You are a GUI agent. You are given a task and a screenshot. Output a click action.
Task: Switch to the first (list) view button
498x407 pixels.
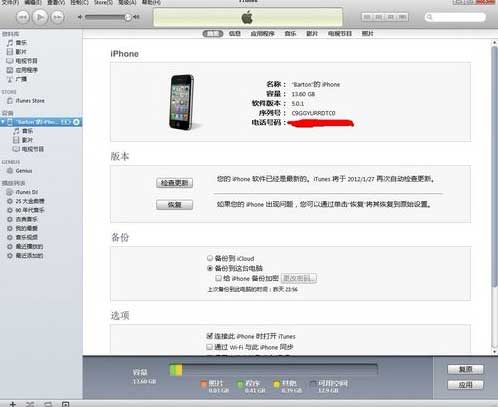(x=367, y=17)
